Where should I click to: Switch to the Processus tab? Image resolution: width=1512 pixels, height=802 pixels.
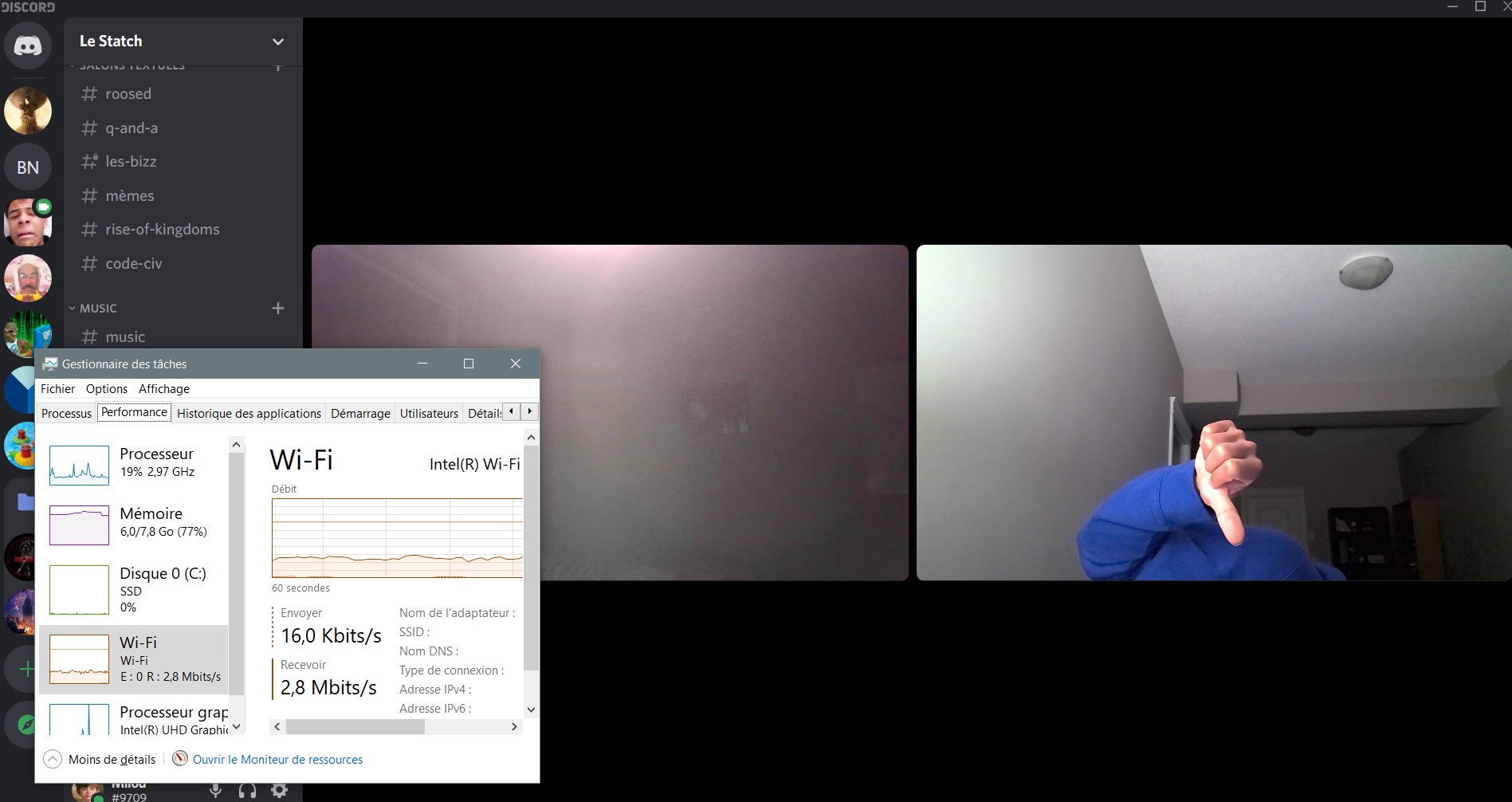(x=66, y=413)
